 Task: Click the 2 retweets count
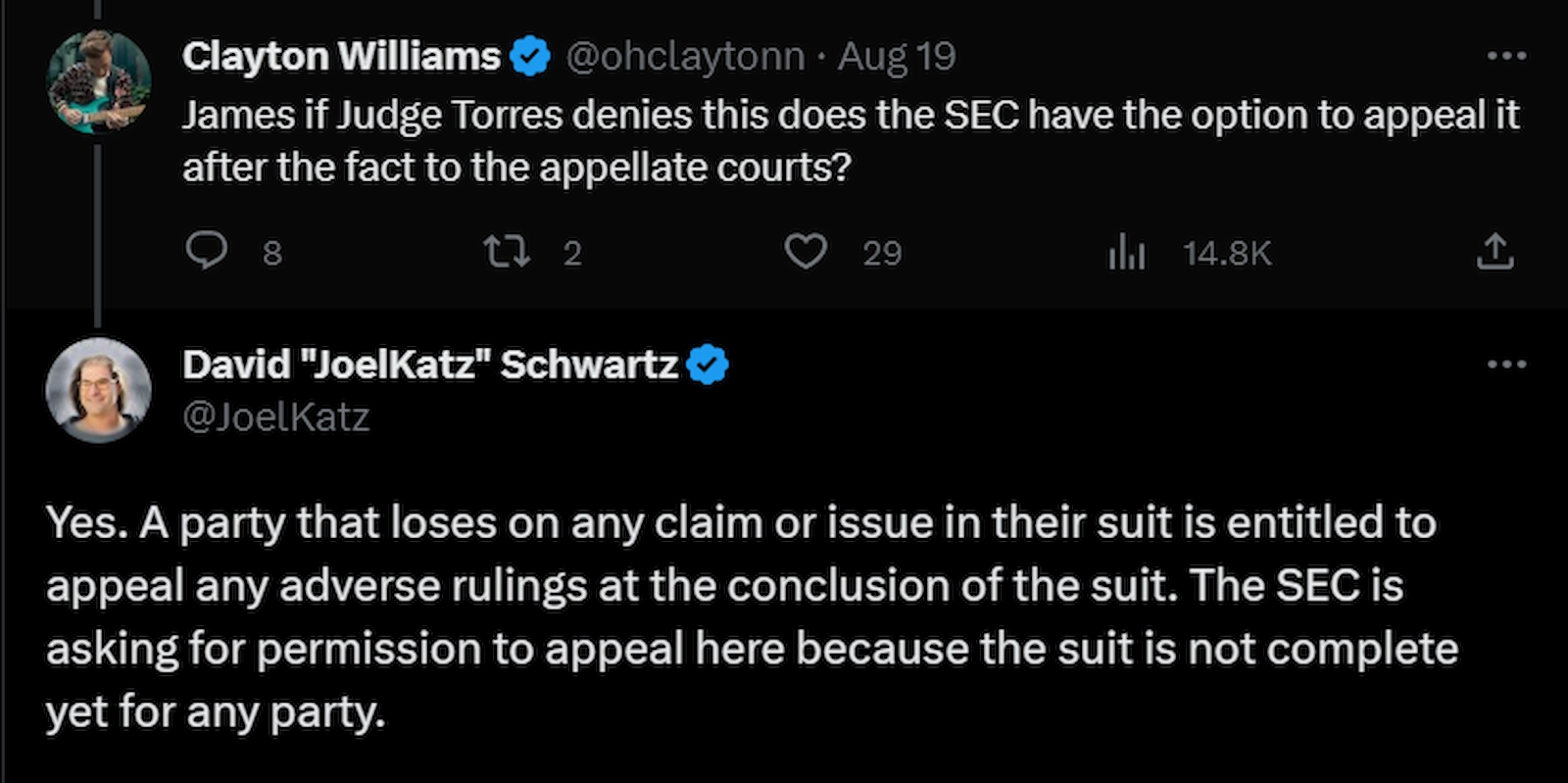[x=571, y=252]
